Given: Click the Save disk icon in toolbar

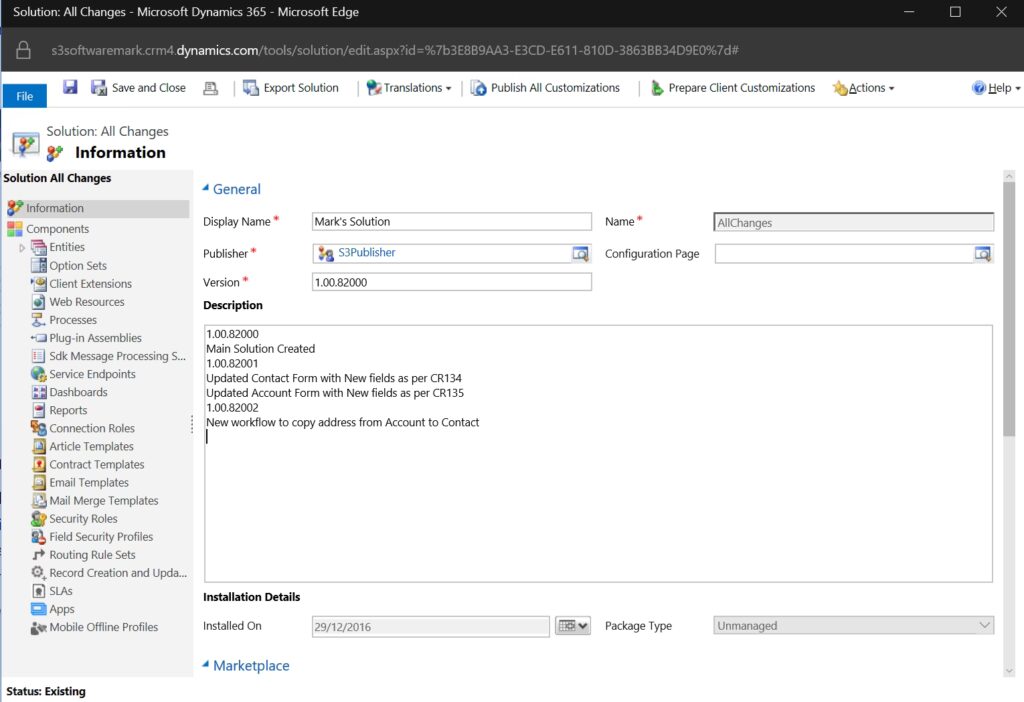Looking at the screenshot, I should click(70, 88).
